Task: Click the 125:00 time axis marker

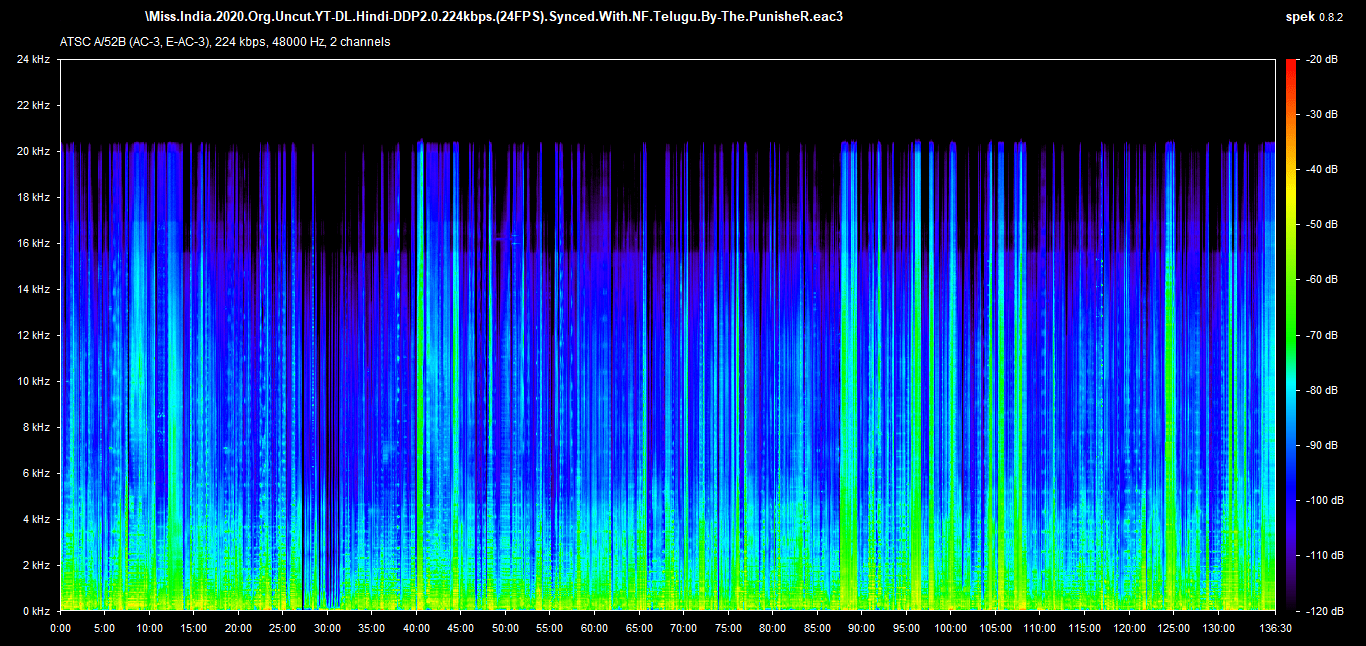Action: coord(1173,628)
